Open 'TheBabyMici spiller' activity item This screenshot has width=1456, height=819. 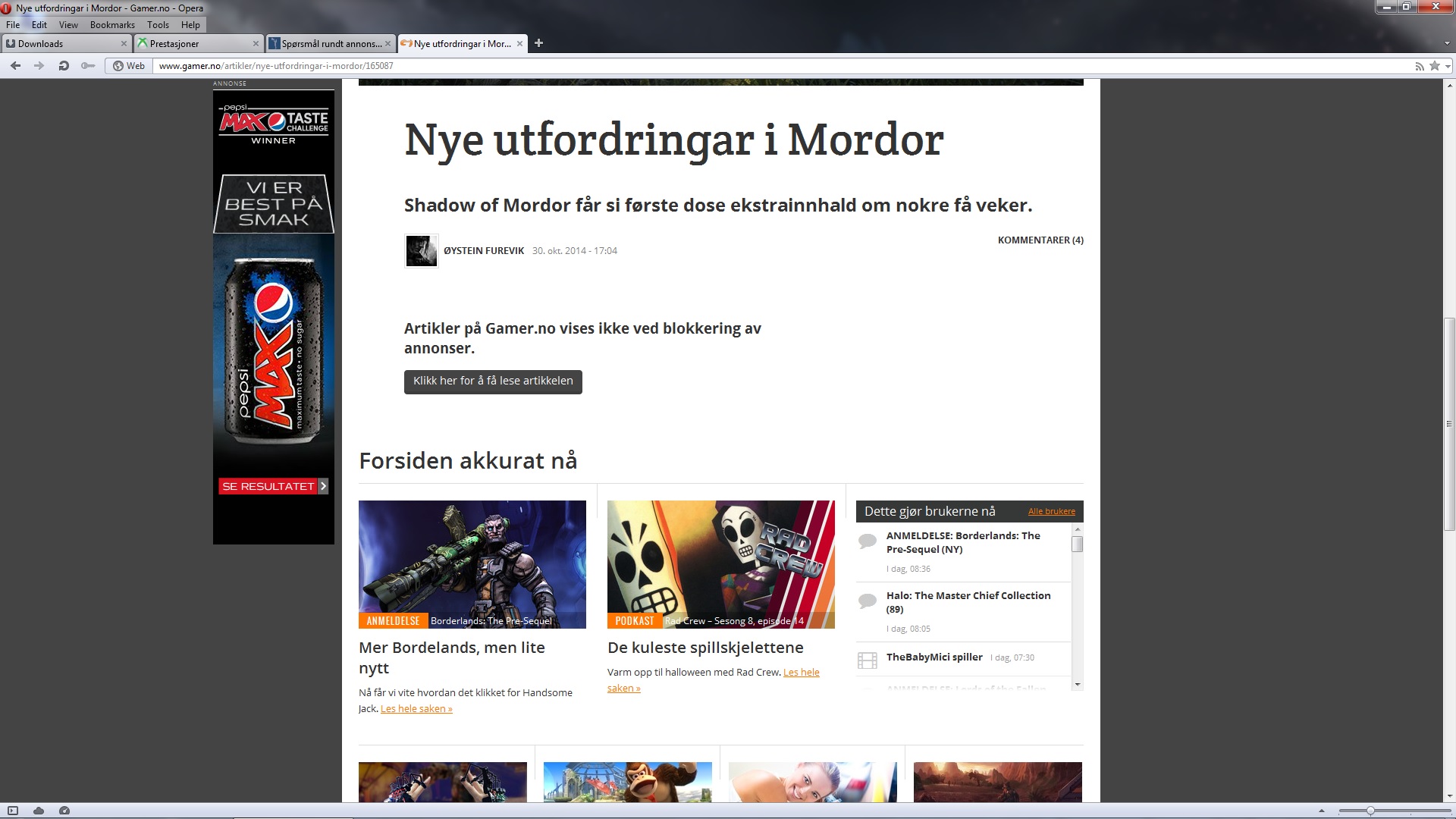click(934, 657)
